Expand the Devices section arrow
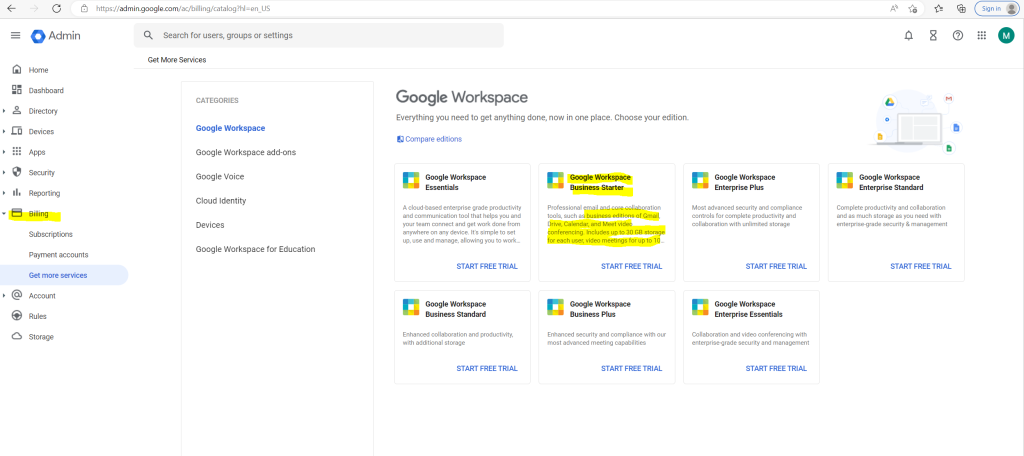 point(4,131)
